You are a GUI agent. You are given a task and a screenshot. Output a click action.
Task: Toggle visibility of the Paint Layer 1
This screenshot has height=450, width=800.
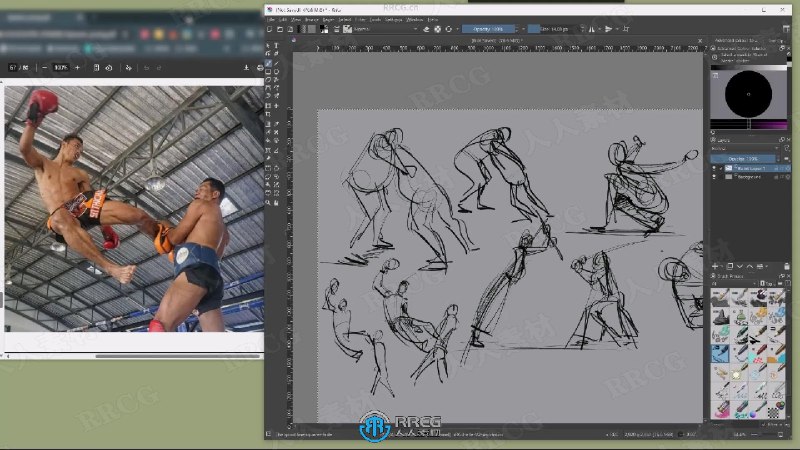716,169
